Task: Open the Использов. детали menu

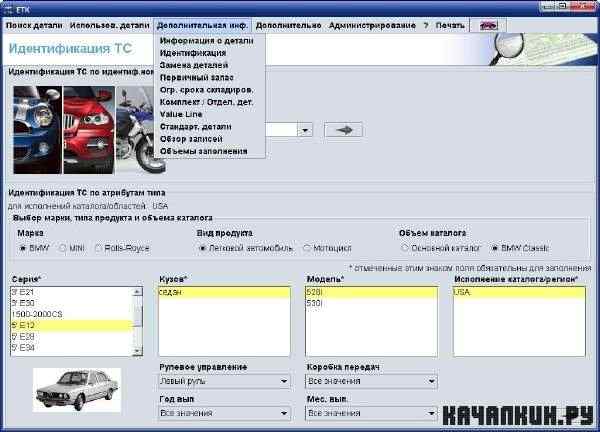Action: tap(109, 25)
